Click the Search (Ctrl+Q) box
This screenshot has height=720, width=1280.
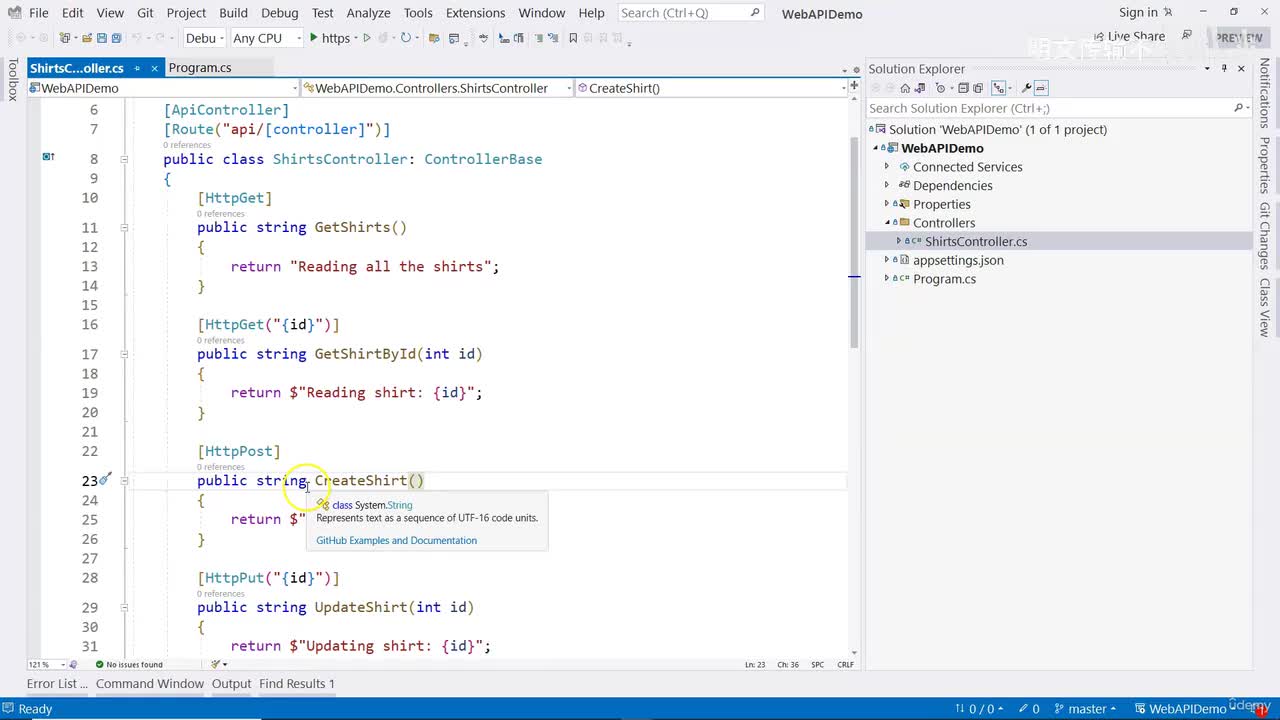tap(690, 13)
